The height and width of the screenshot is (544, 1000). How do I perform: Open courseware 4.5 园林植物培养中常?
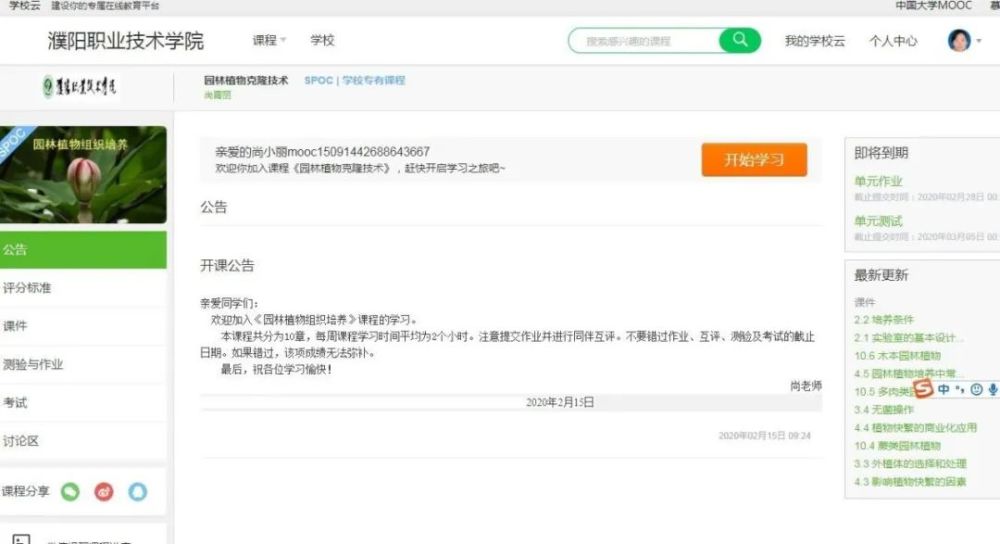tap(908, 373)
